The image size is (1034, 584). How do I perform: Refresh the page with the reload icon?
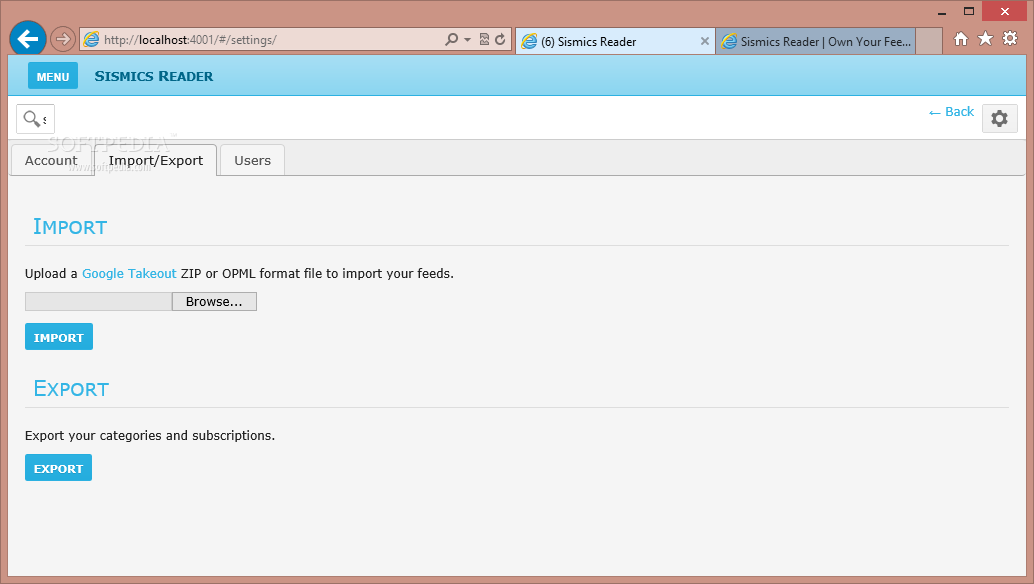click(x=501, y=40)
